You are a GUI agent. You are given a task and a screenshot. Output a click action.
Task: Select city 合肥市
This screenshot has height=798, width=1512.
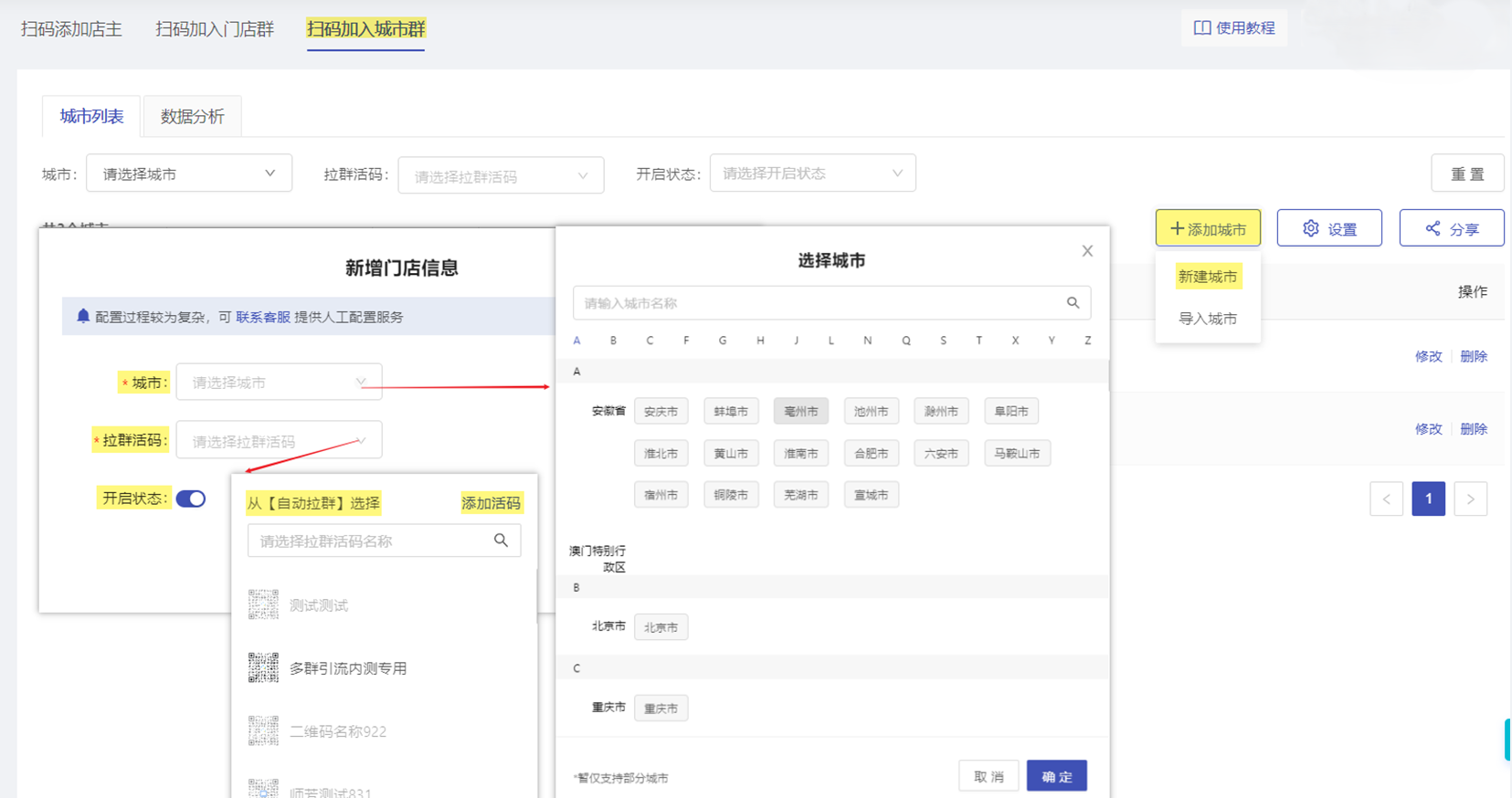tap(871, 453)
